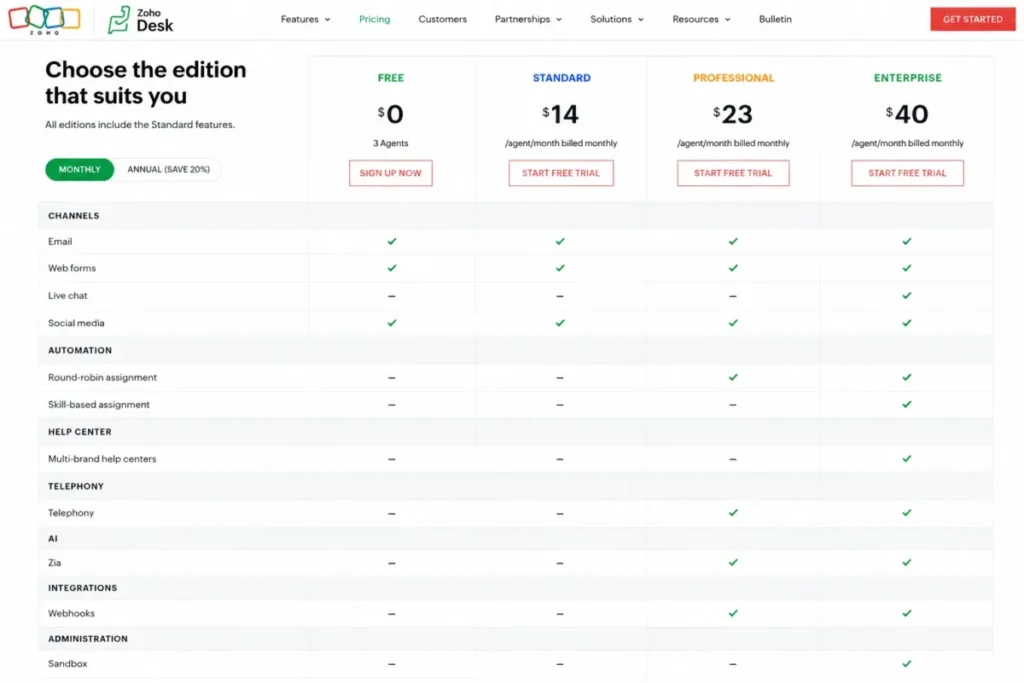Click the Email row checkmark under Free

click(392, 242)
